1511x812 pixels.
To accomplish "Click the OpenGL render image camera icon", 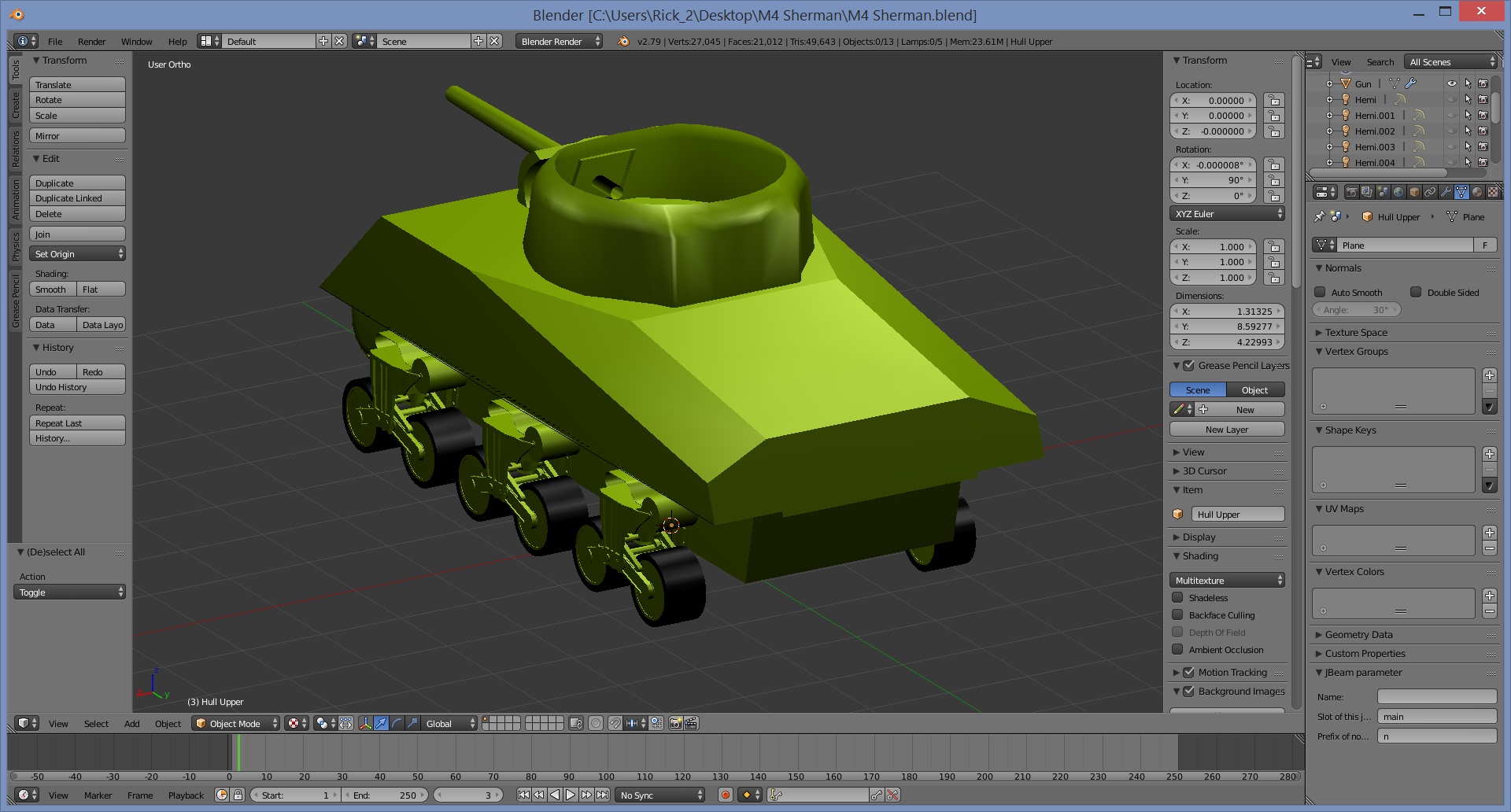I will click(675, 723).
